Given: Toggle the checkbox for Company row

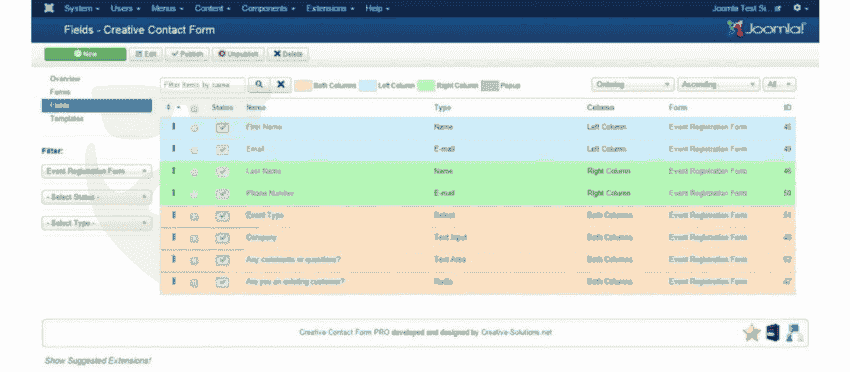Looking at the screenshot, I should 195,238.
